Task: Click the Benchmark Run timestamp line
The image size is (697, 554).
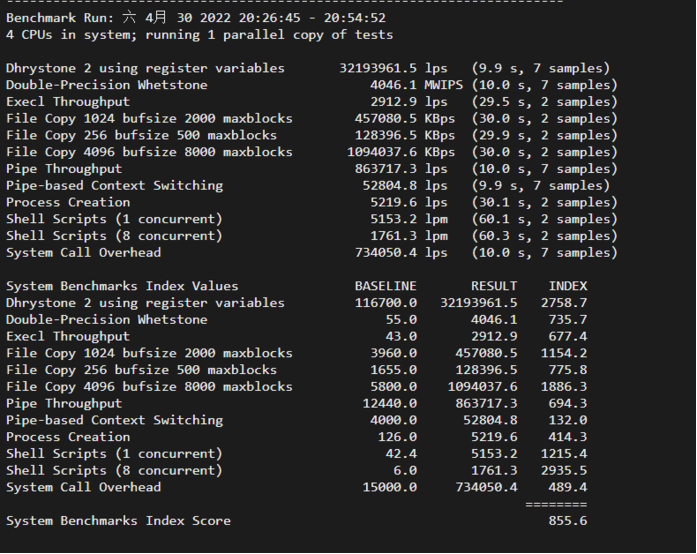Action: pyautogui.click(x=196, y=18)
